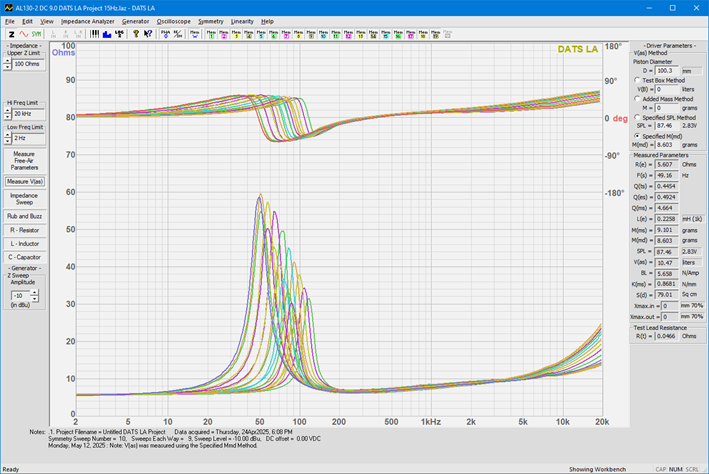Increase the Hi Freq Limit spinner
This screenshot has height=474, width=709.
(x=7, y=111)
